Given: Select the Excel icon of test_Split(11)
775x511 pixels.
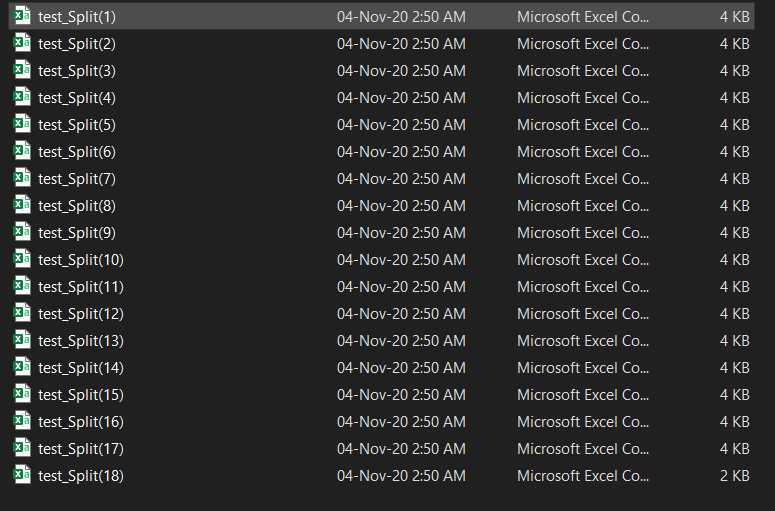Looking at the screenshot, I should (22, 286).
